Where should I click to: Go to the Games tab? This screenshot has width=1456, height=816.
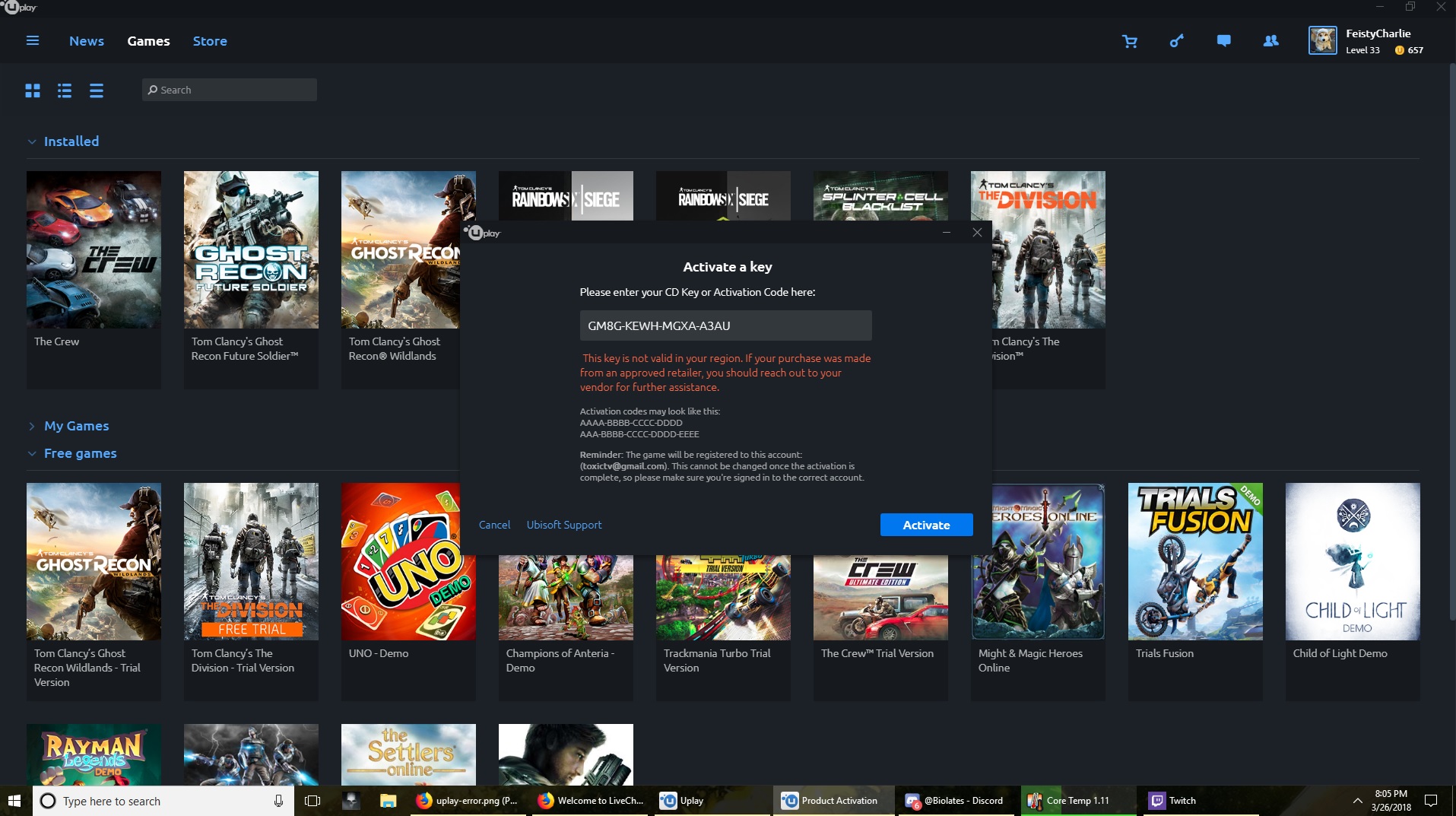[x=148, y=41]
